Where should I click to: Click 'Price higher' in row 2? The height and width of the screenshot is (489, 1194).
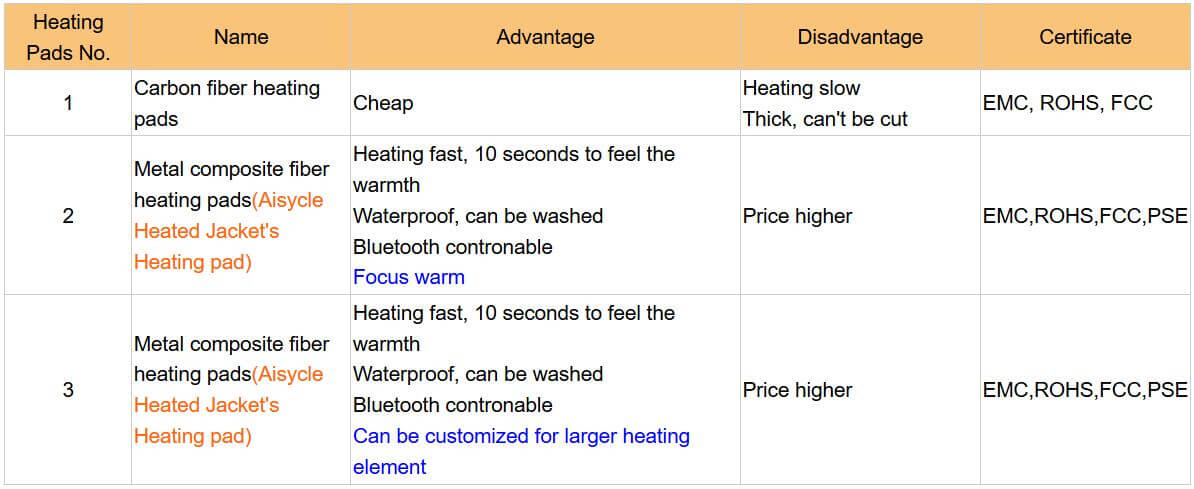pyautogui.click(x=797, y=216)
